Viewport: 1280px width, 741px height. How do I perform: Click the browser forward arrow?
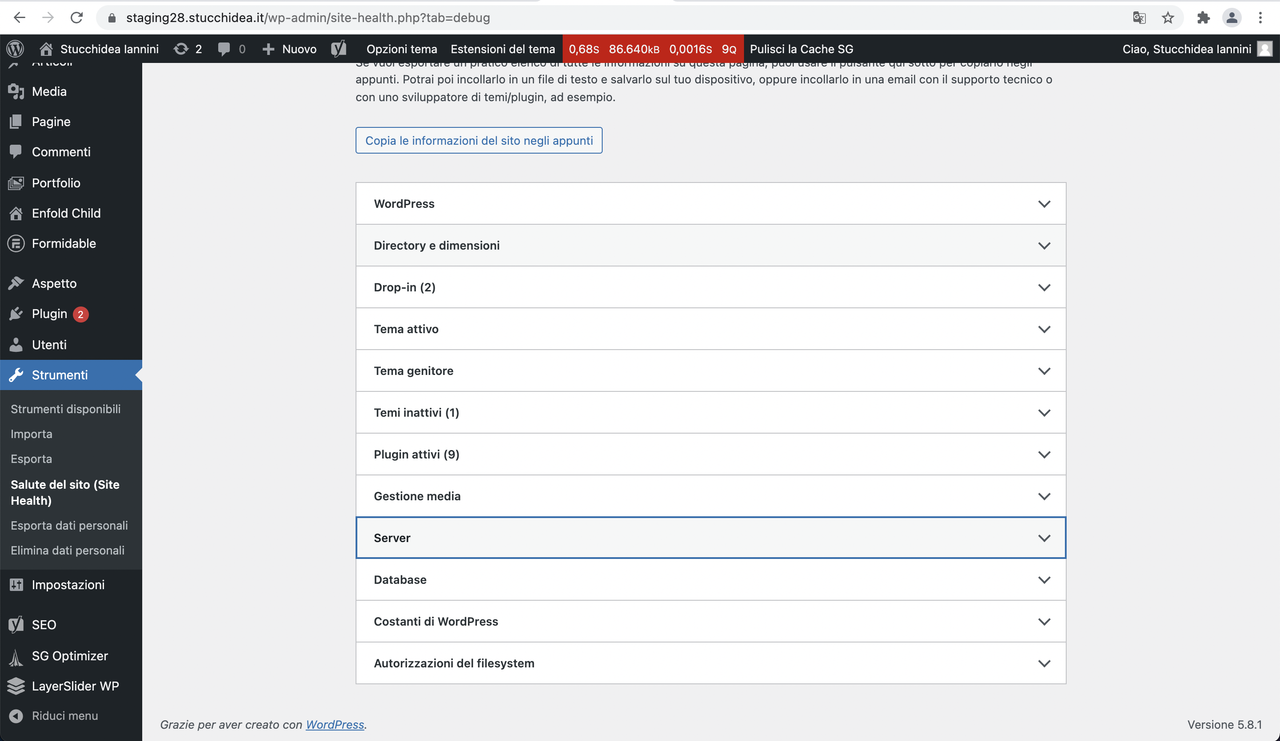click(x=48, y=17)
